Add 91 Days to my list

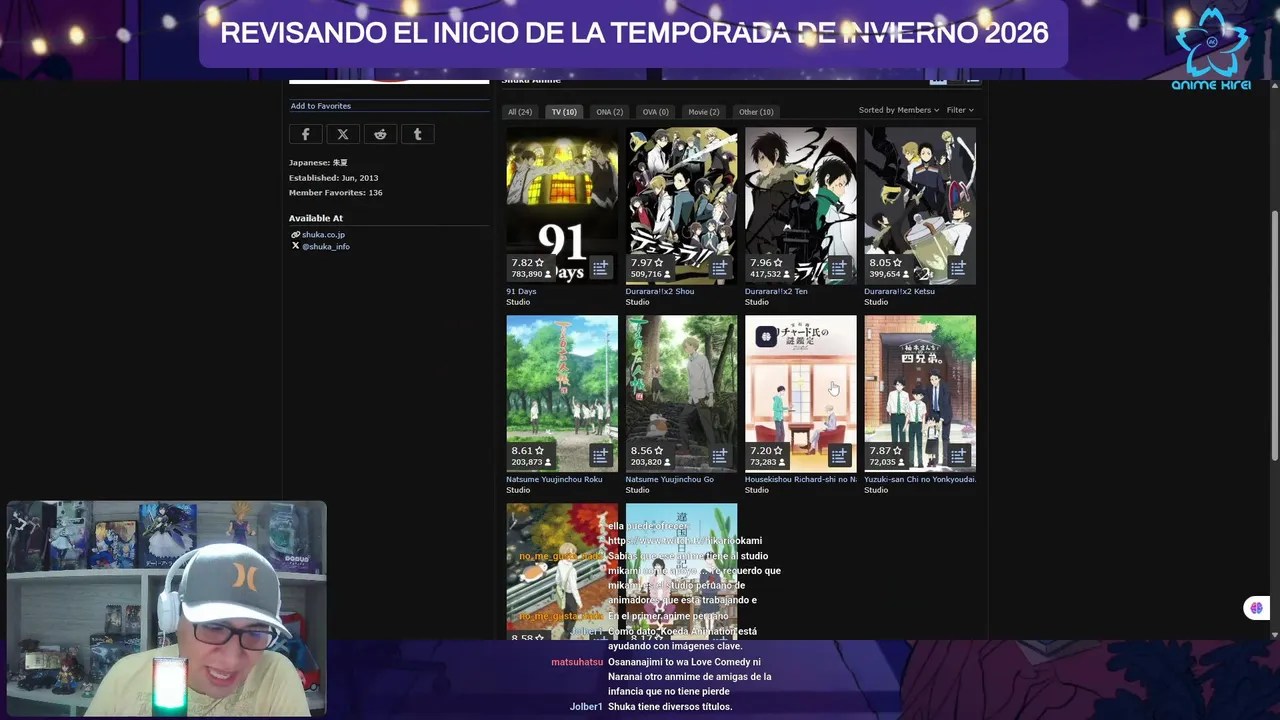(x=600, y=268)
